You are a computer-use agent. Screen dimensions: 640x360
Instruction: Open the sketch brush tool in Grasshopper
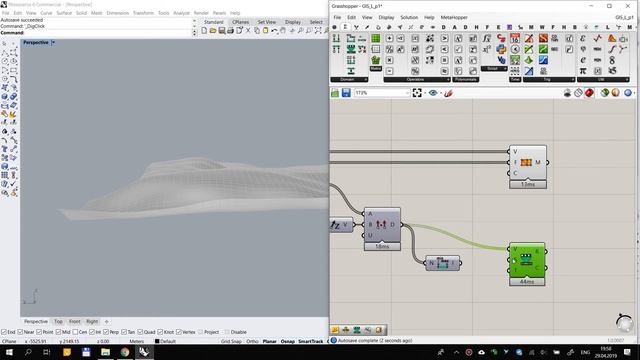(448, 93)
